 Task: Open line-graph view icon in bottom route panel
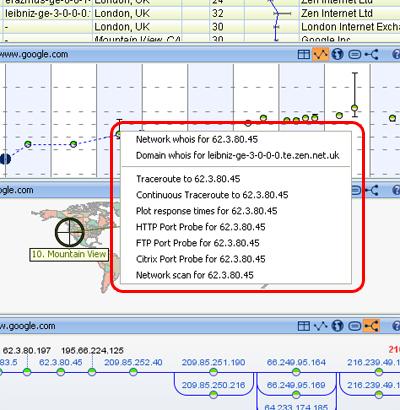[321, 326]
